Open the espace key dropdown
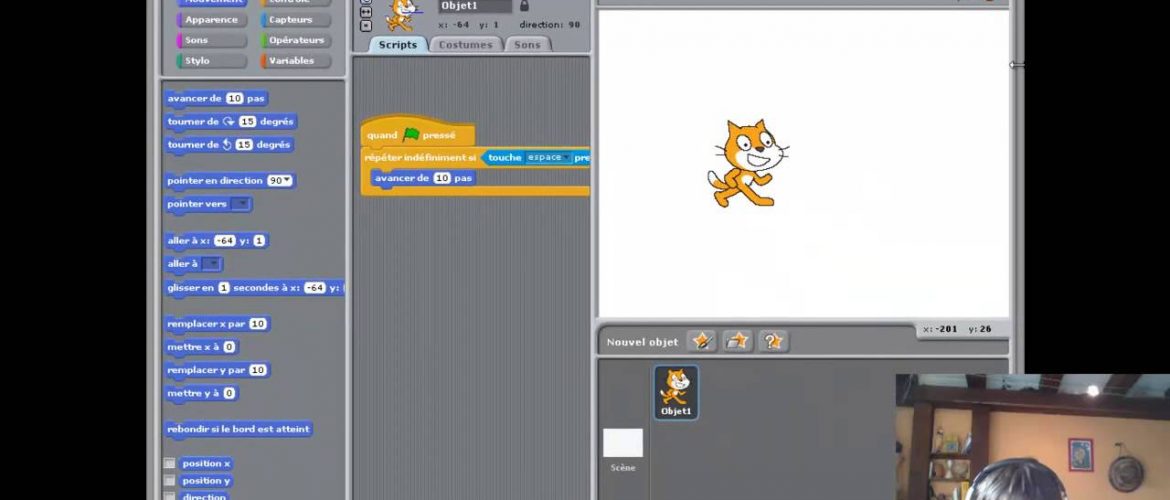Screen dimensions: 1170x500 coord(566,158)
